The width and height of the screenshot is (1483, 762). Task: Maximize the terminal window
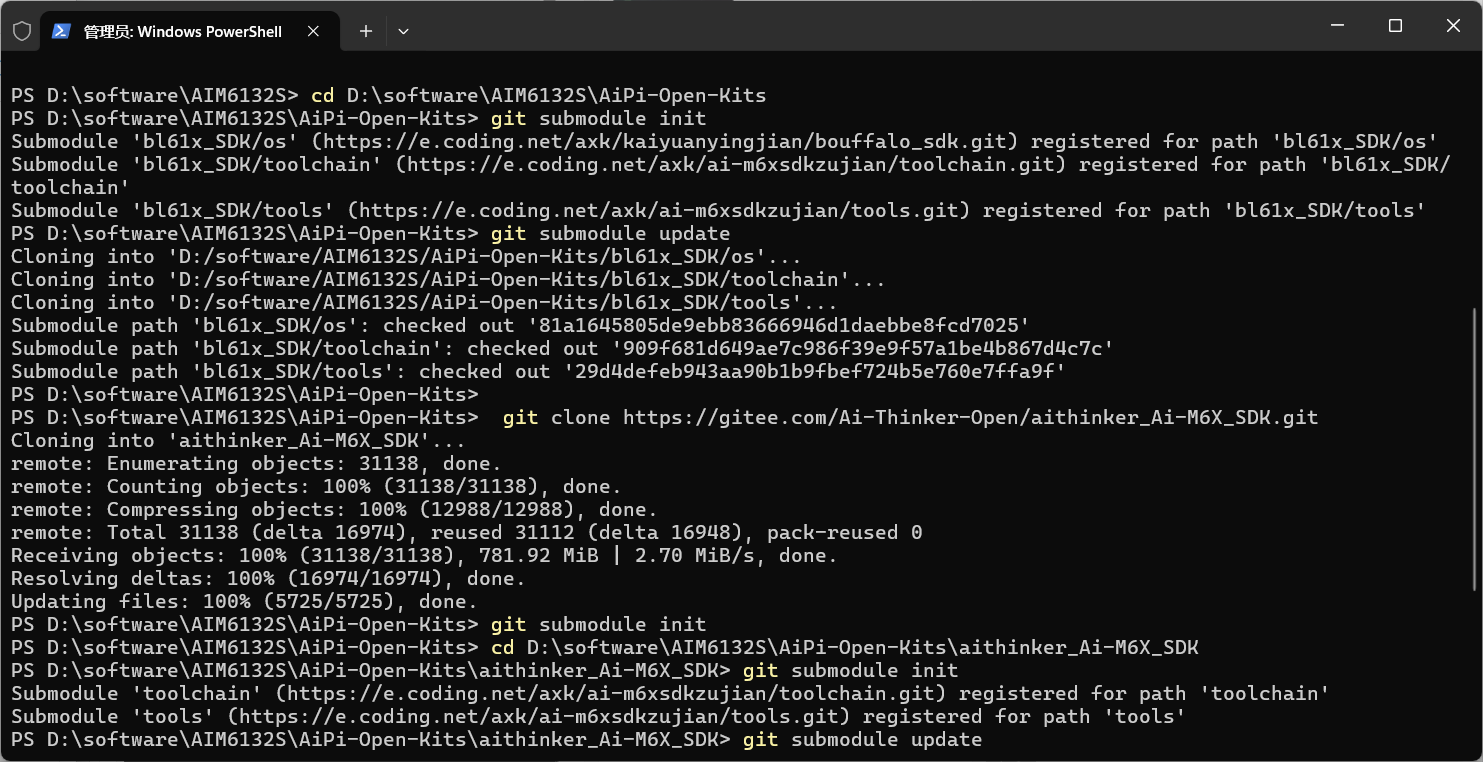1396,26
